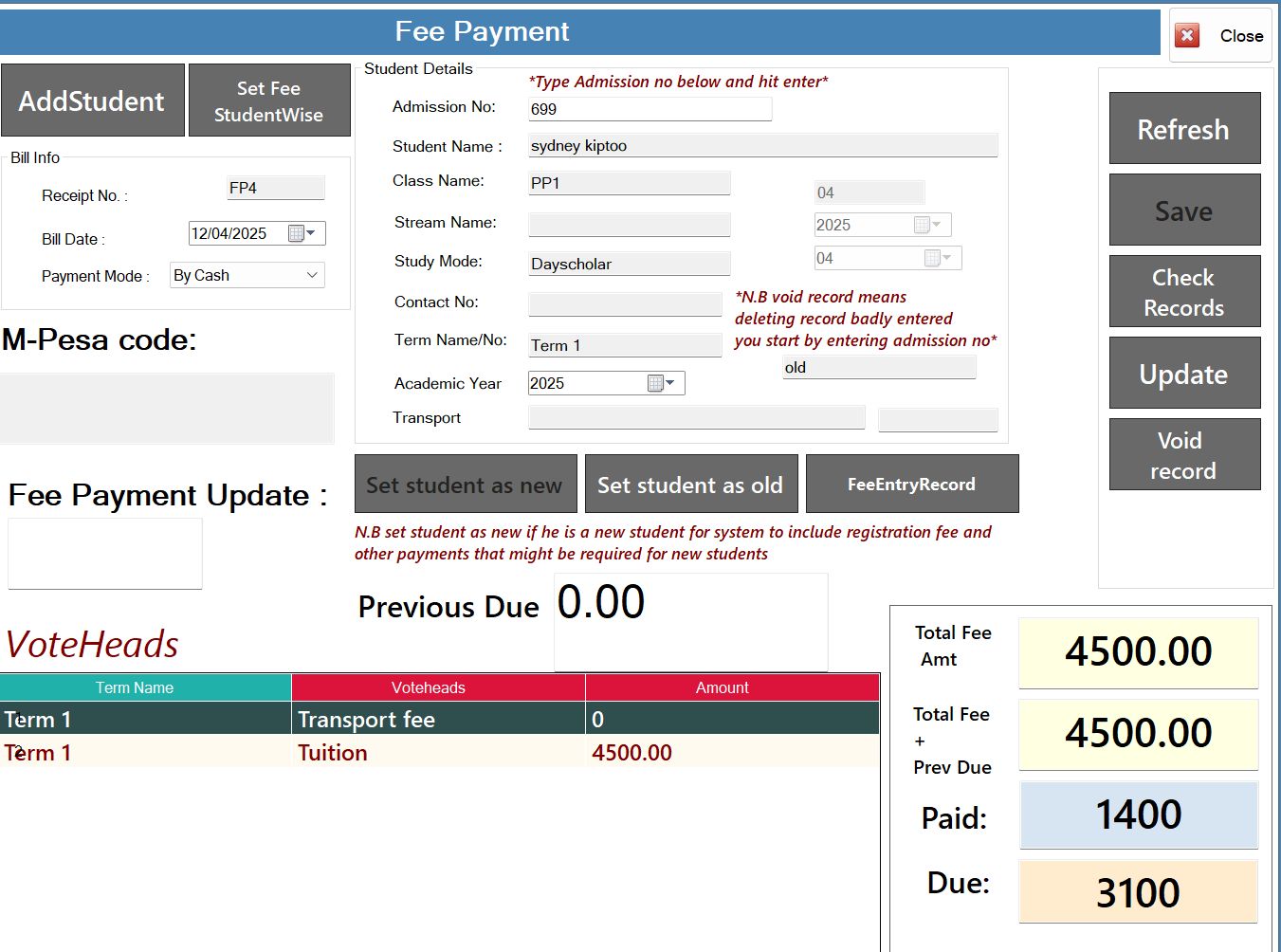Click the Contact No field
1281x952 pixels.
pyautogui.click(x=625, y=304)
